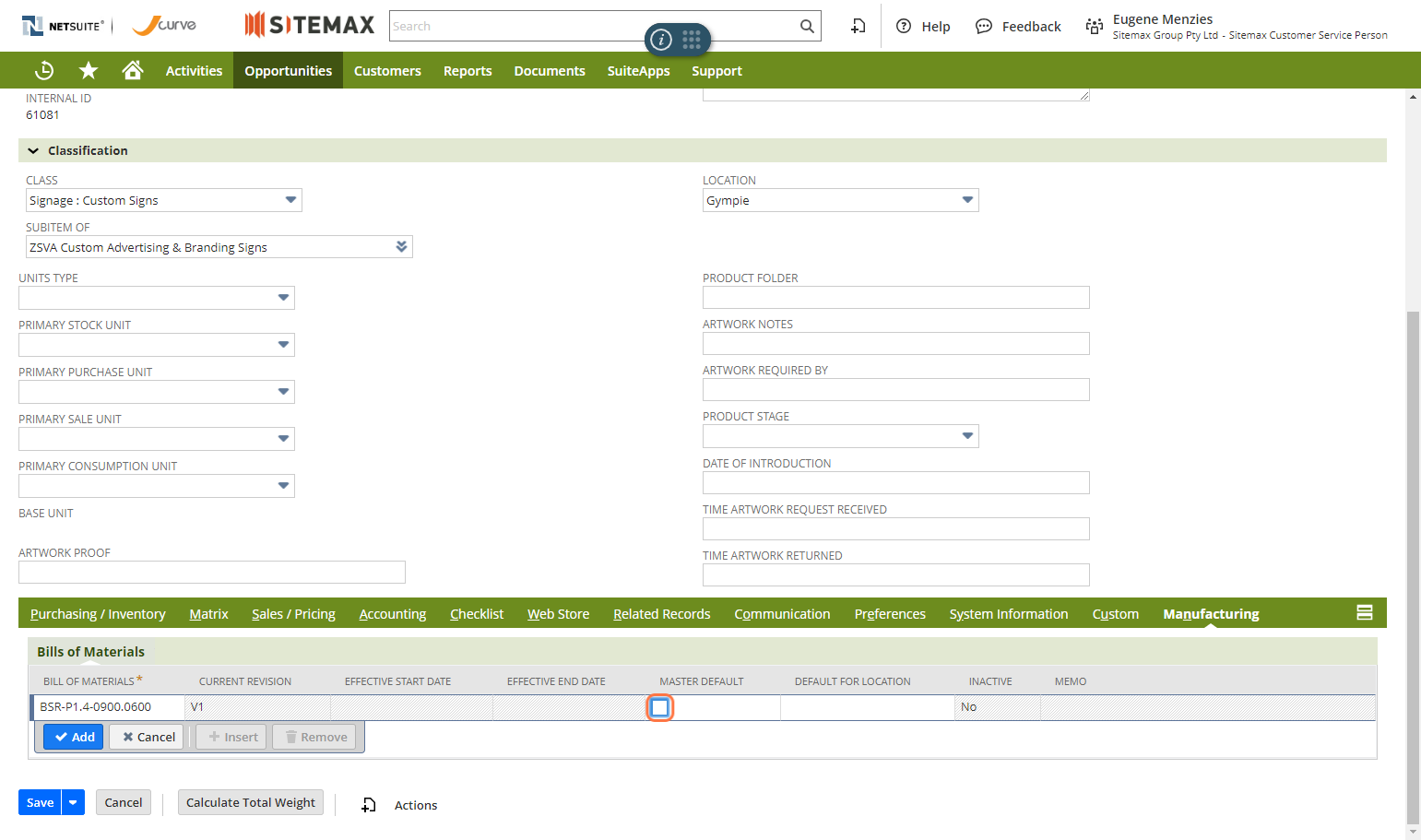The height and width of the screenshot is (840, 1421).
Task: Open the Shortcuts star icon
Action: click(89, 70)
